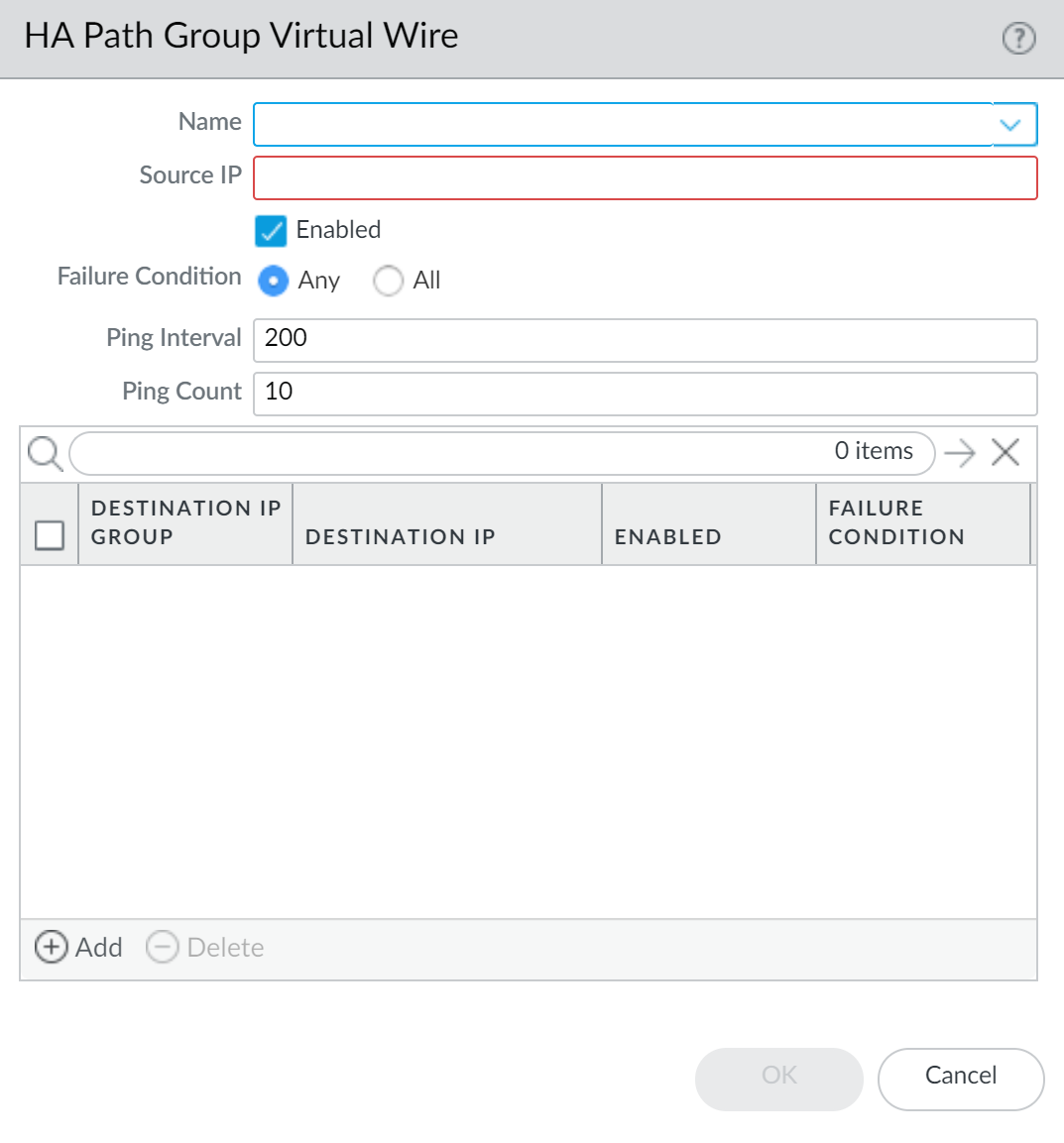Click into the Ping Interval field

pyautogui.click(x=645, y=340)
